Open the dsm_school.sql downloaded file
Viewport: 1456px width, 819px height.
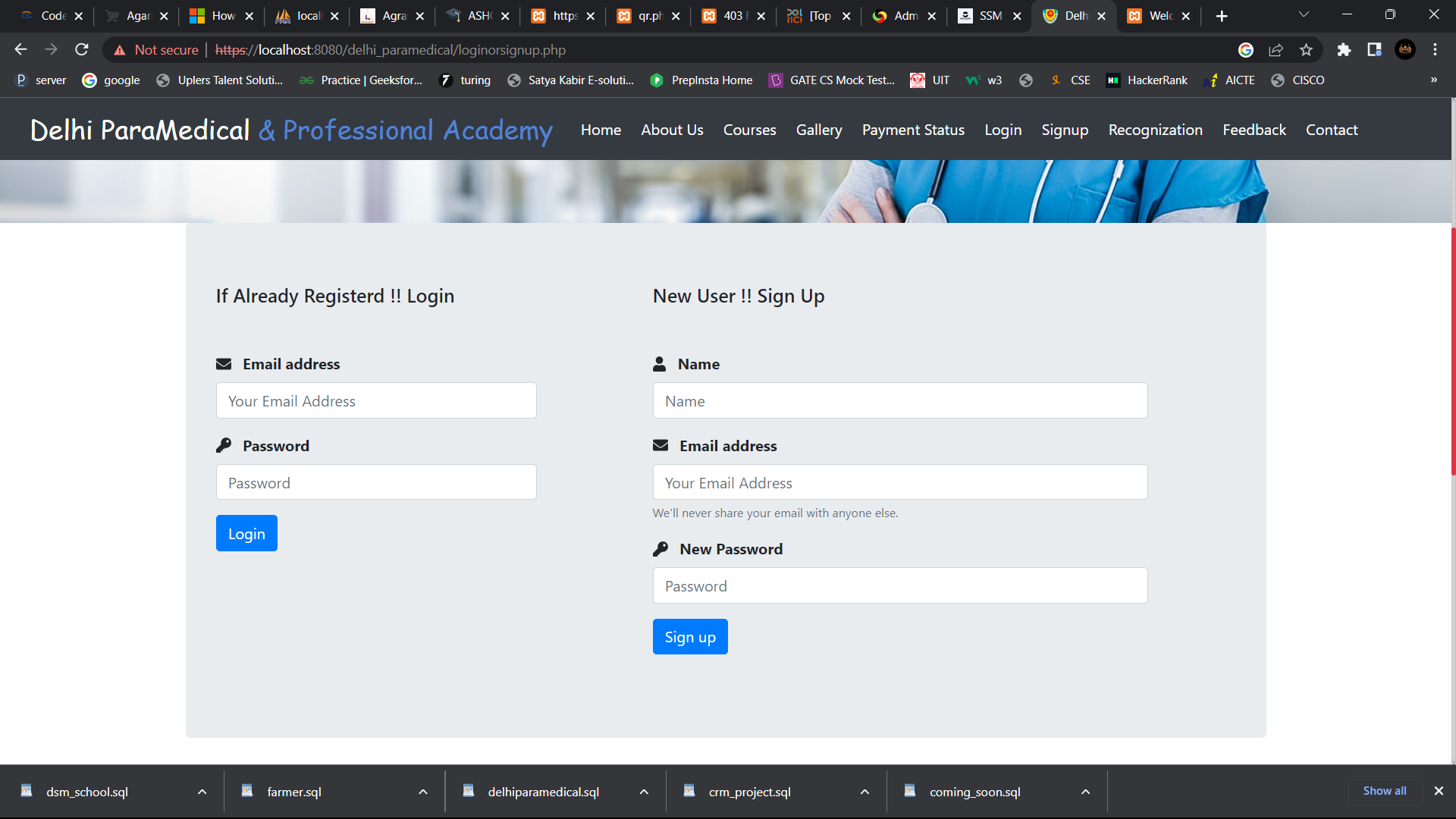coord(87,792)
